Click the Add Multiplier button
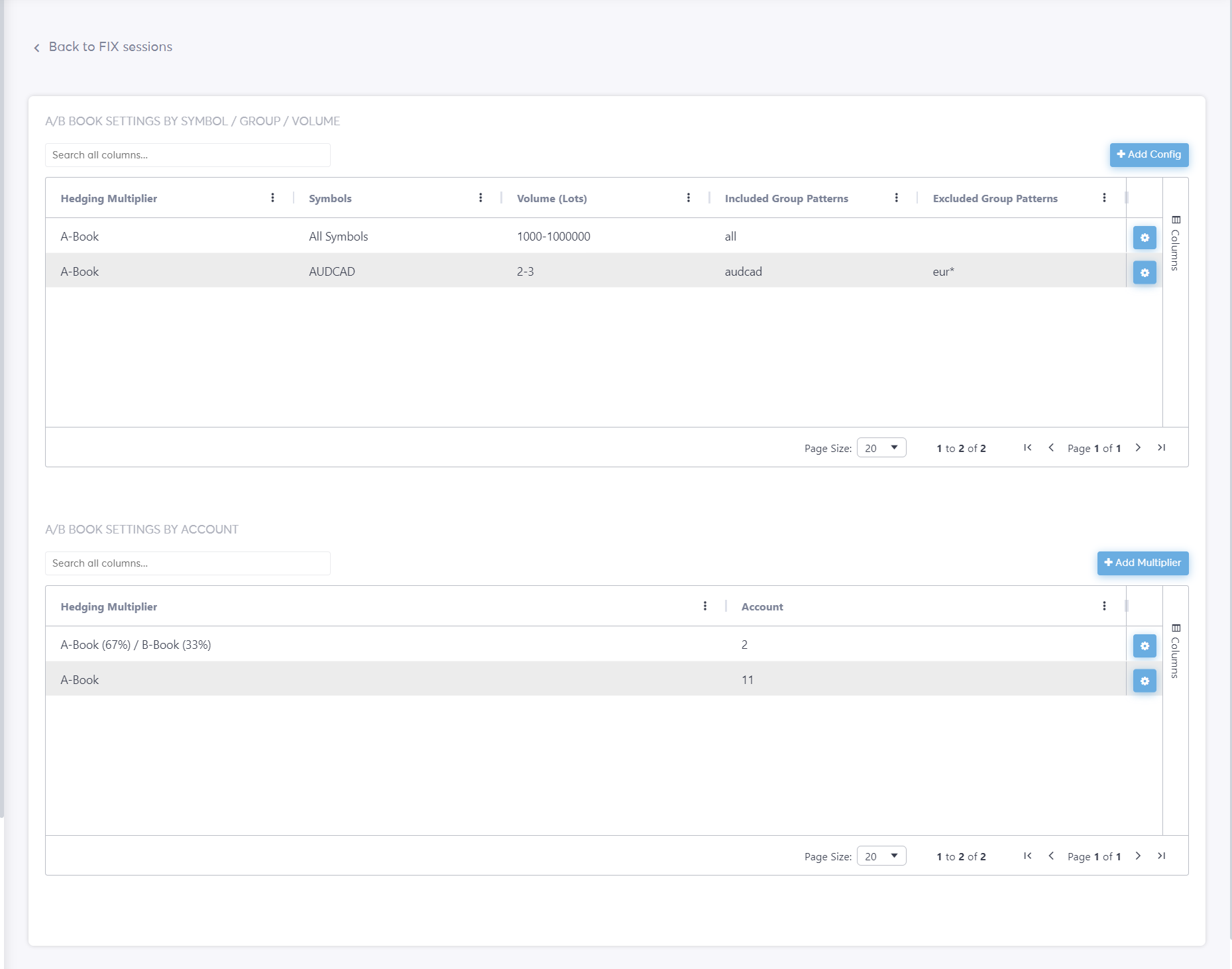 [x=1143, y=563]
